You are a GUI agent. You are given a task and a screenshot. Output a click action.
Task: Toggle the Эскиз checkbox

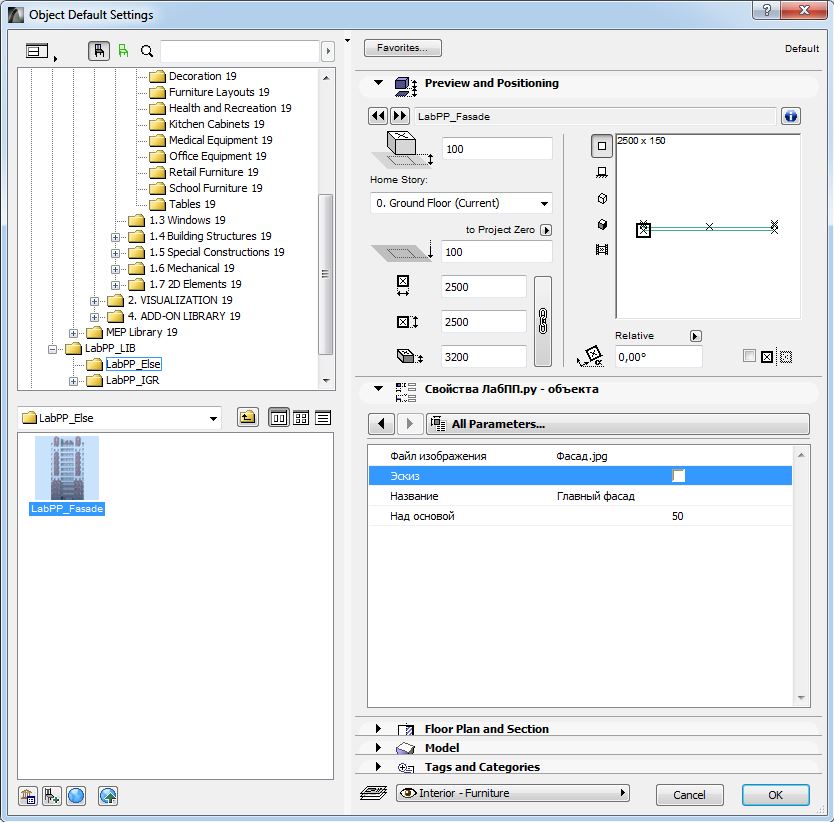point(678,476)
